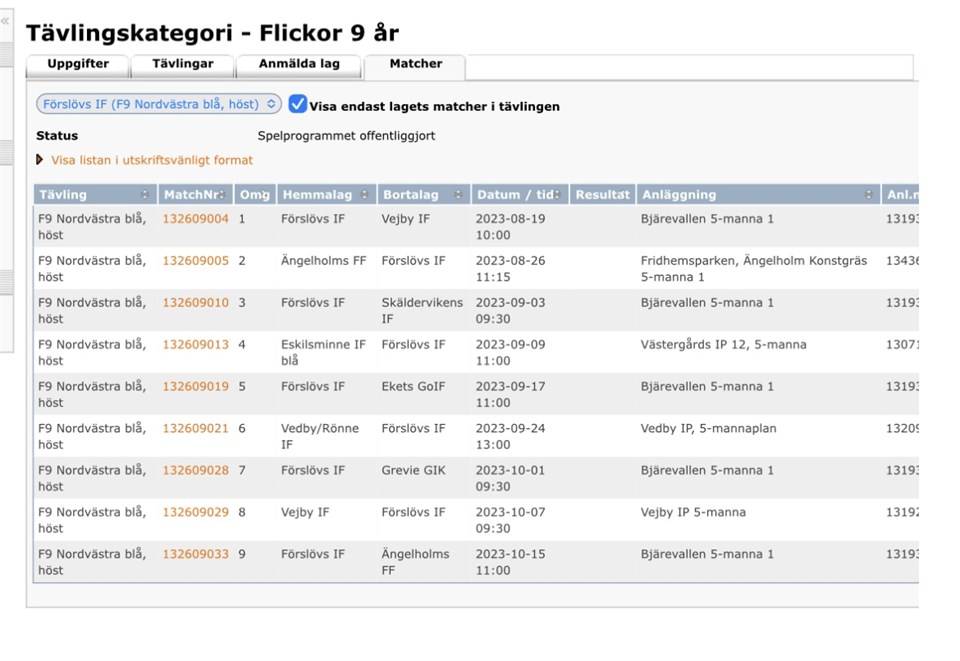This screenshot has height=661, width=960.
Task: Open match number 132609004 link
Action: pyautogui.click(x=195, y=219)
